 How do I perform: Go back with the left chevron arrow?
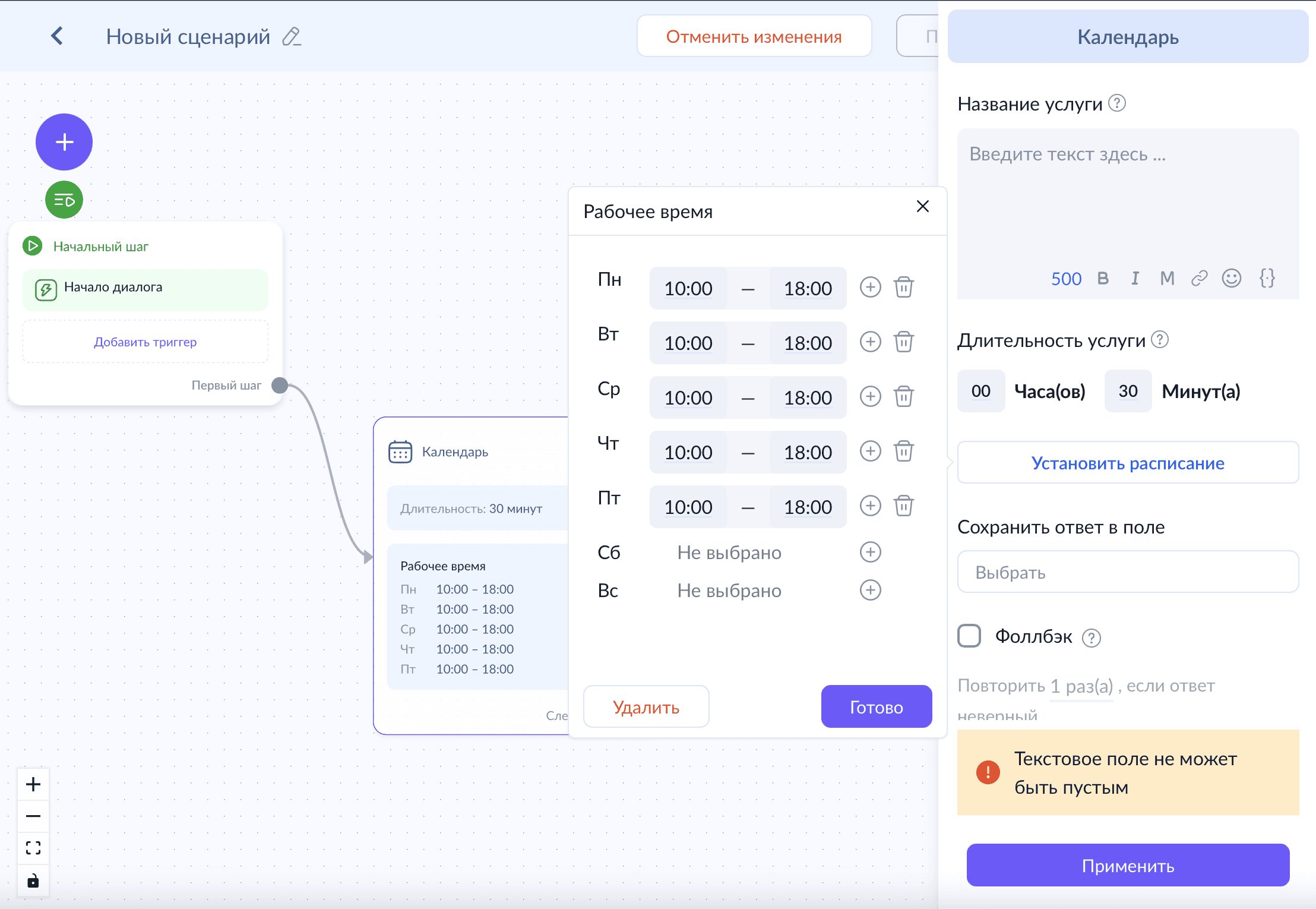[57, 36]
